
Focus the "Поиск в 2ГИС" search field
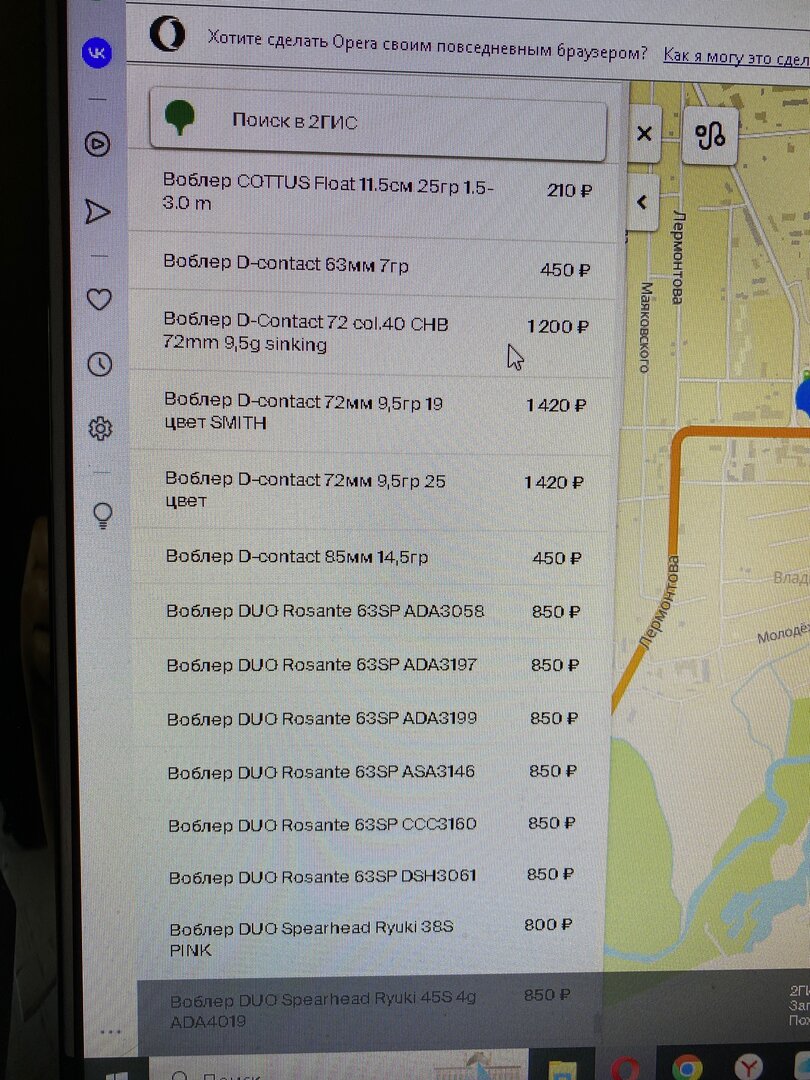point(377,123)
